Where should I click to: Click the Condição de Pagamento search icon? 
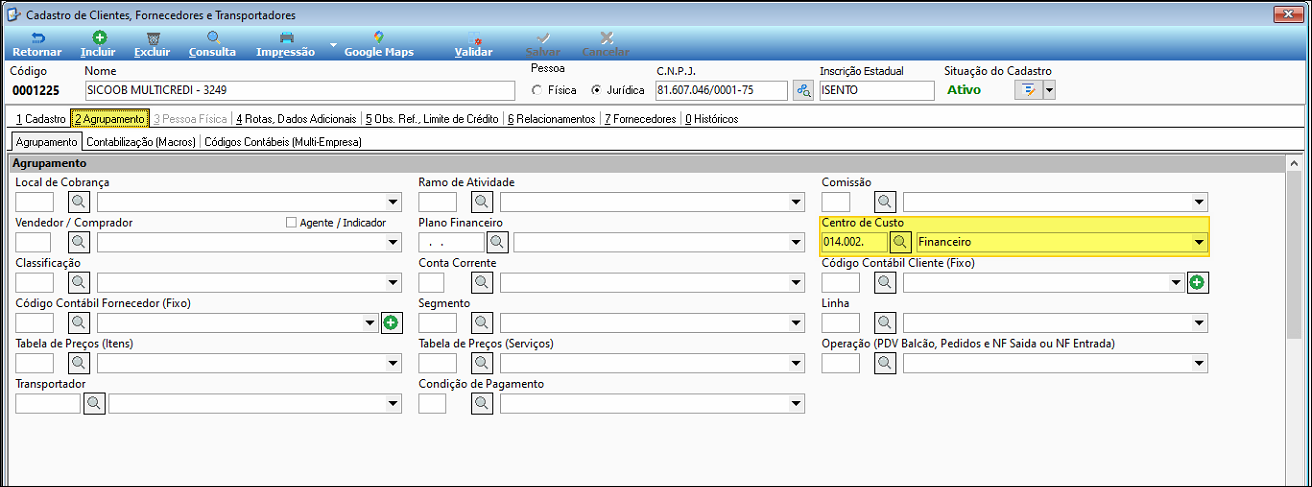point(483,403)
